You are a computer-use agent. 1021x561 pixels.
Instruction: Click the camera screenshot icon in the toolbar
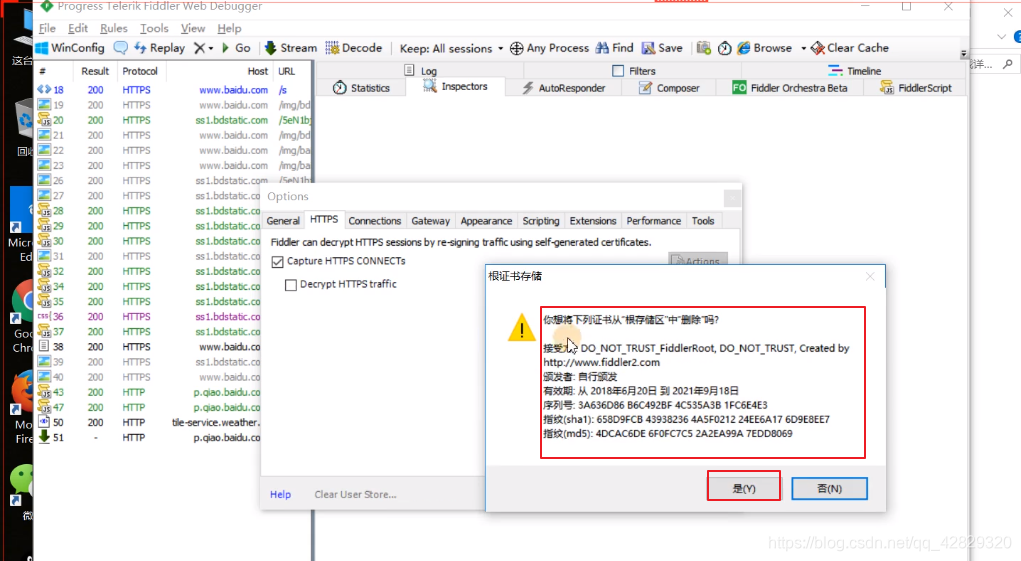[x=704, y=48]
